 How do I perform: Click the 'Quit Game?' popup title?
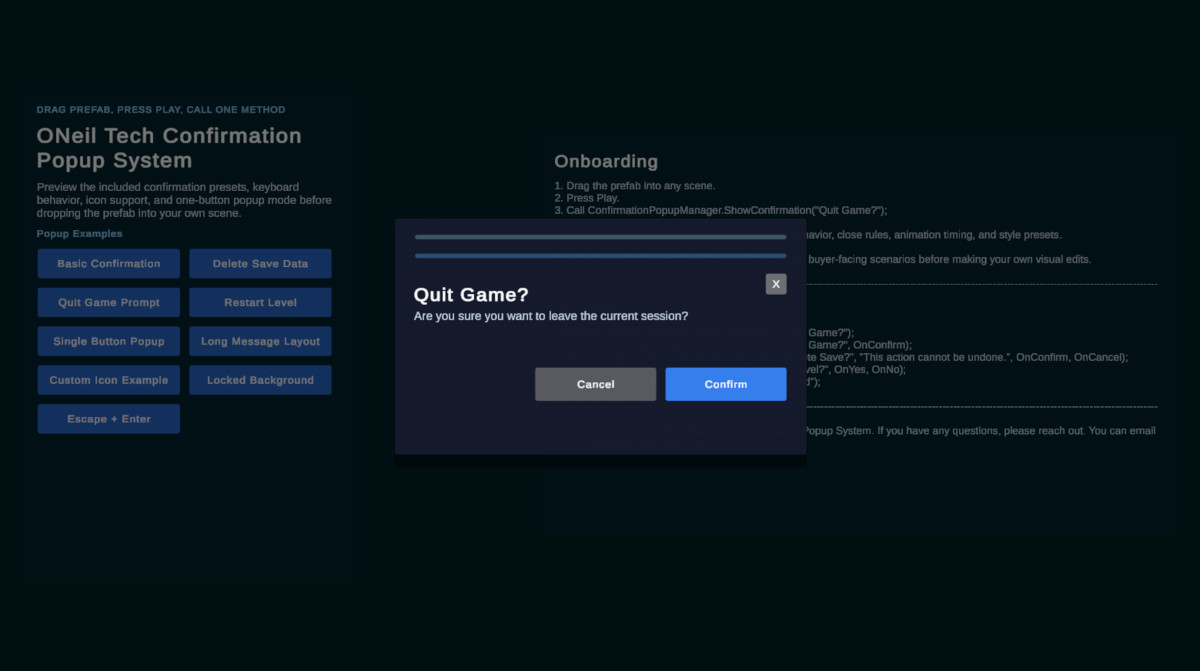point(471,295)
